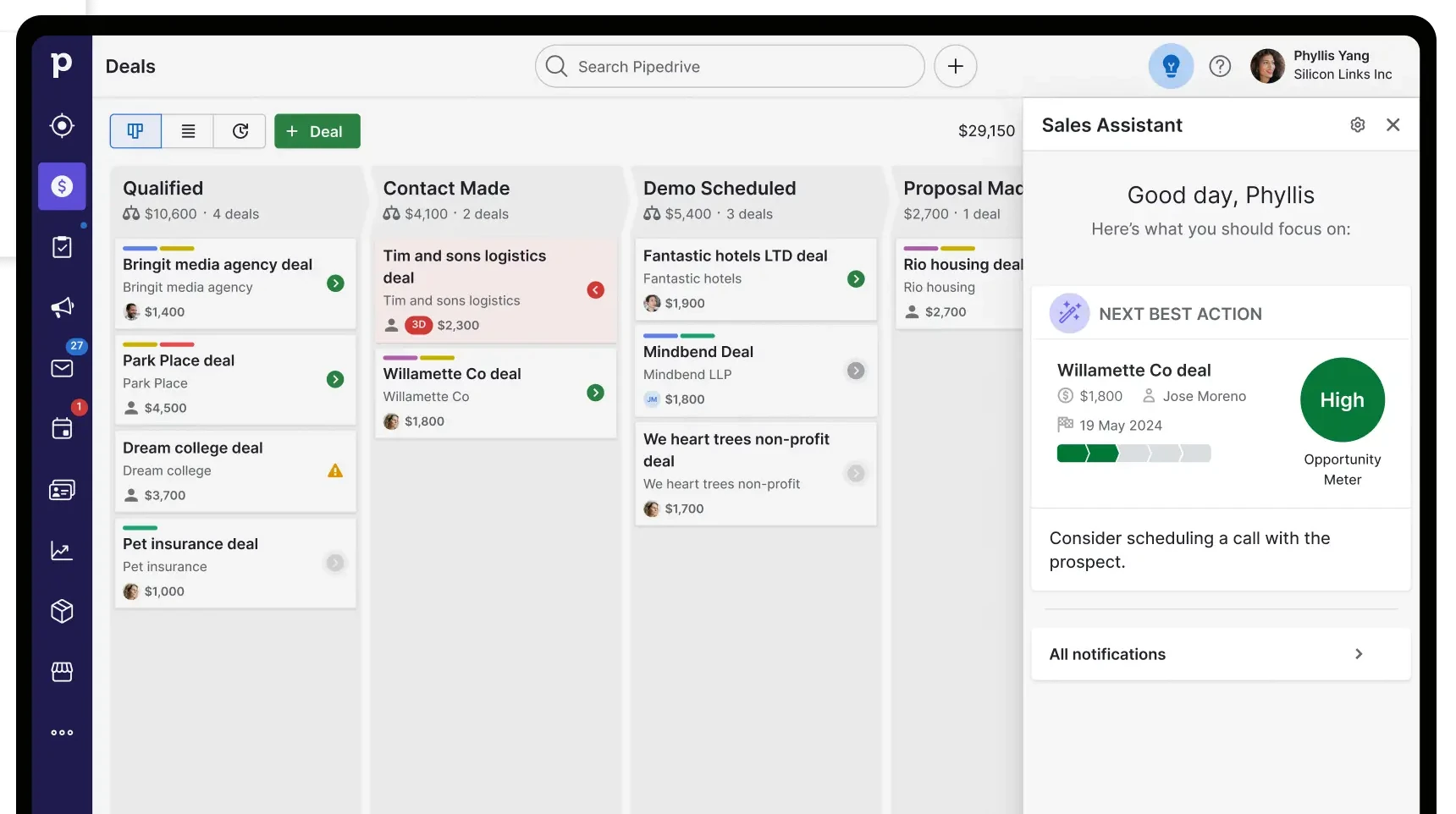Open Campaigns megaphone icon in sidebar
The height and width of the screenshot is (814, 1456).
[x=62, y=307]
